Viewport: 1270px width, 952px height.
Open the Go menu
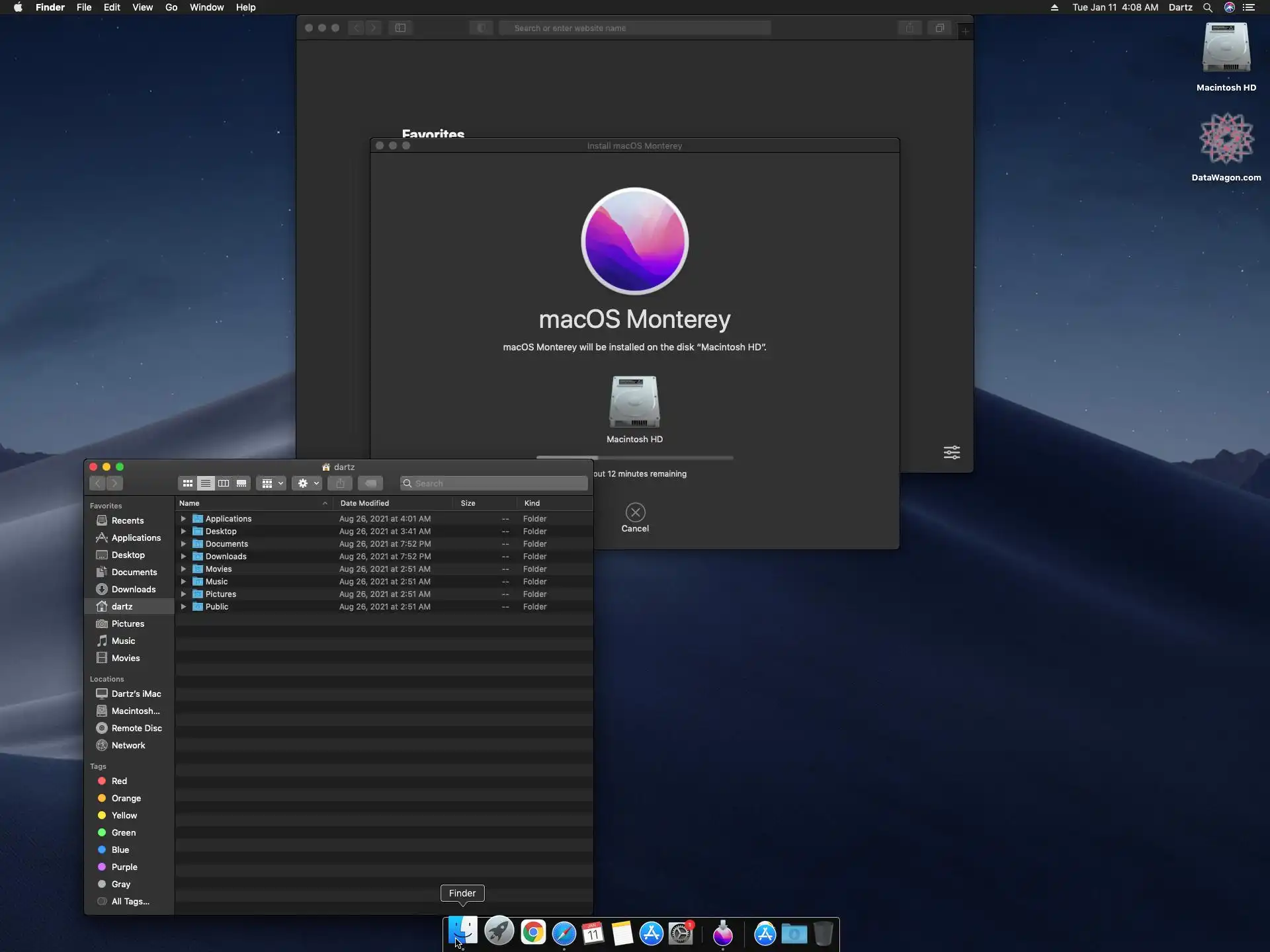[171, 7]
